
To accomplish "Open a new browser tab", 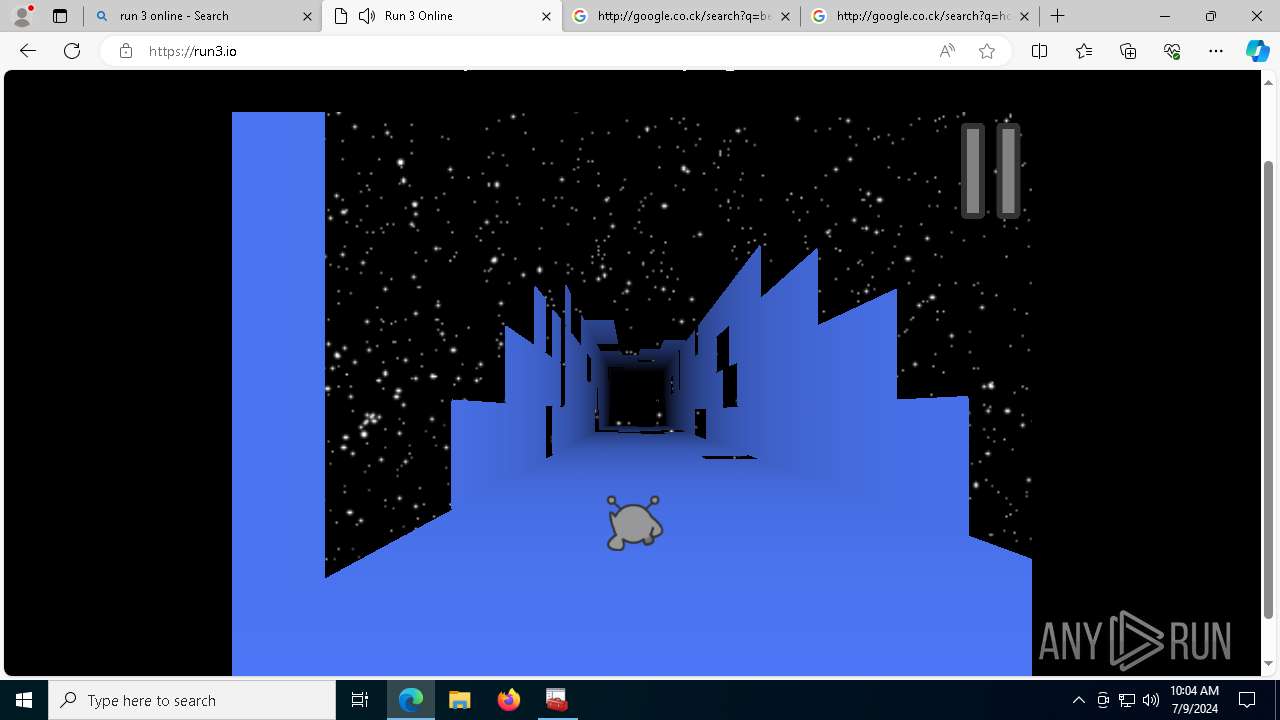I will click(x=1058, y=16).
